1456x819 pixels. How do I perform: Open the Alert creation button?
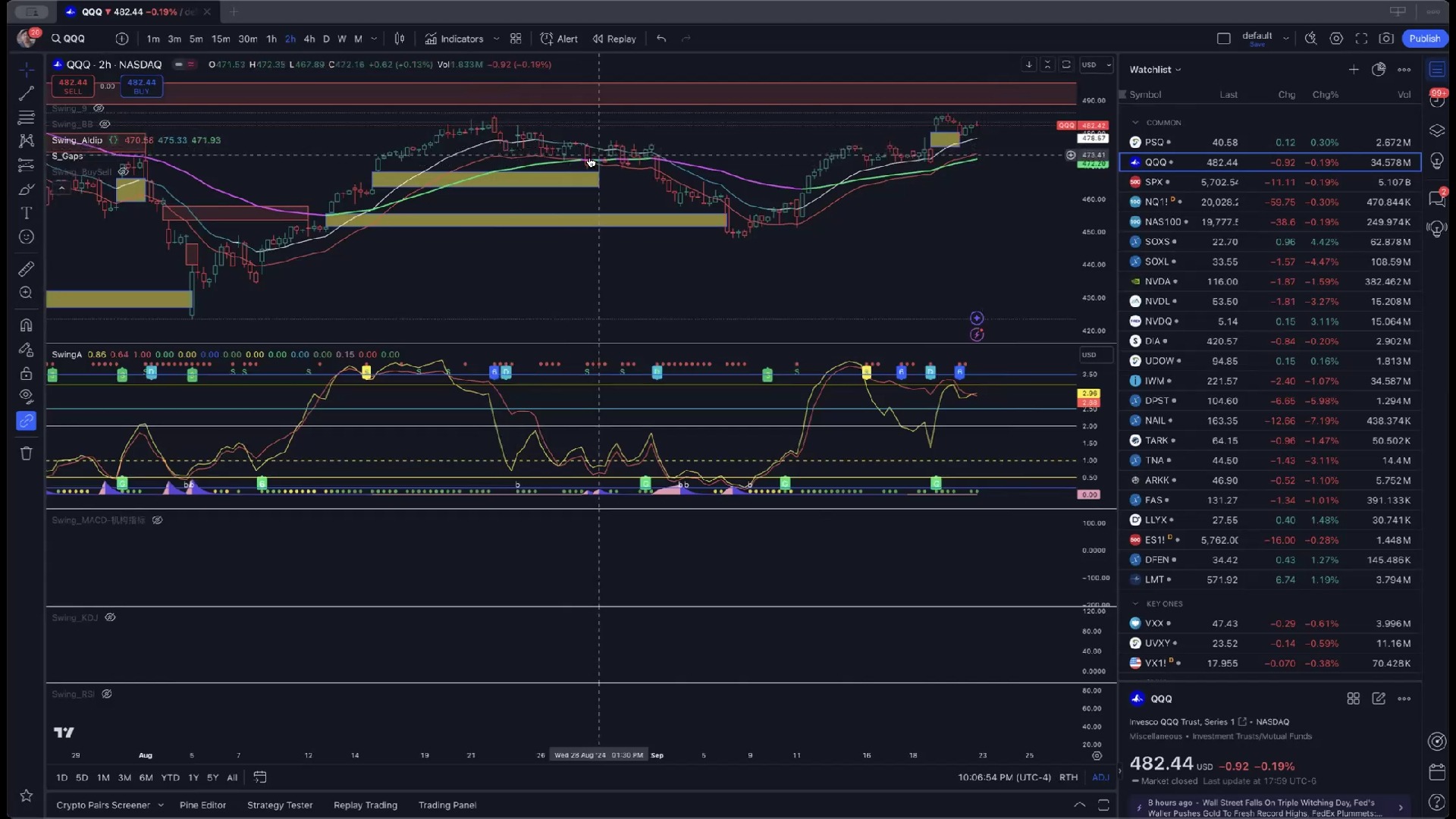tap(559, 39)
